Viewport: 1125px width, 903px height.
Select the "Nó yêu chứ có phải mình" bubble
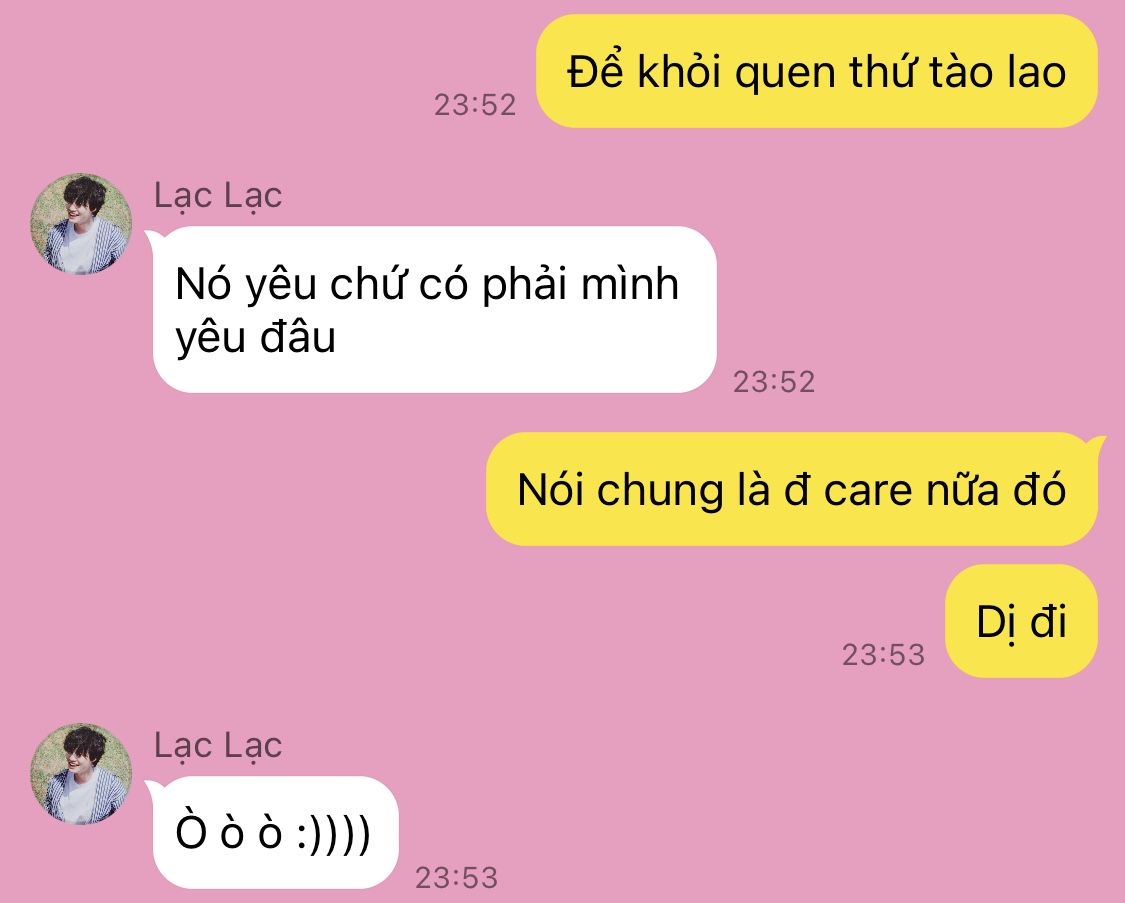pyautogui.click(x=434, y=309)
